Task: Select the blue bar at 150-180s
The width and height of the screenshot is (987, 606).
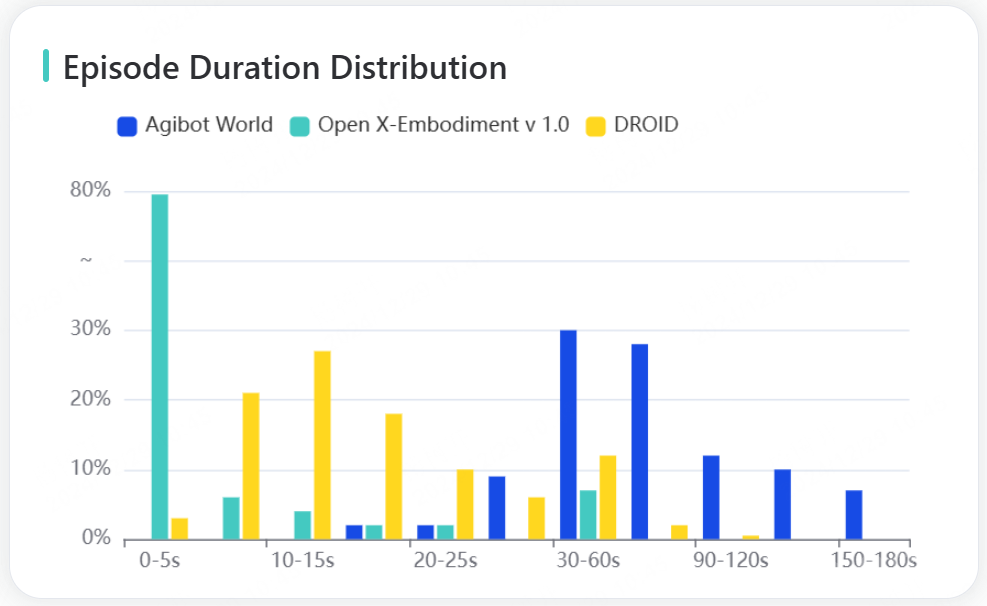Action: tap(854, 515)
